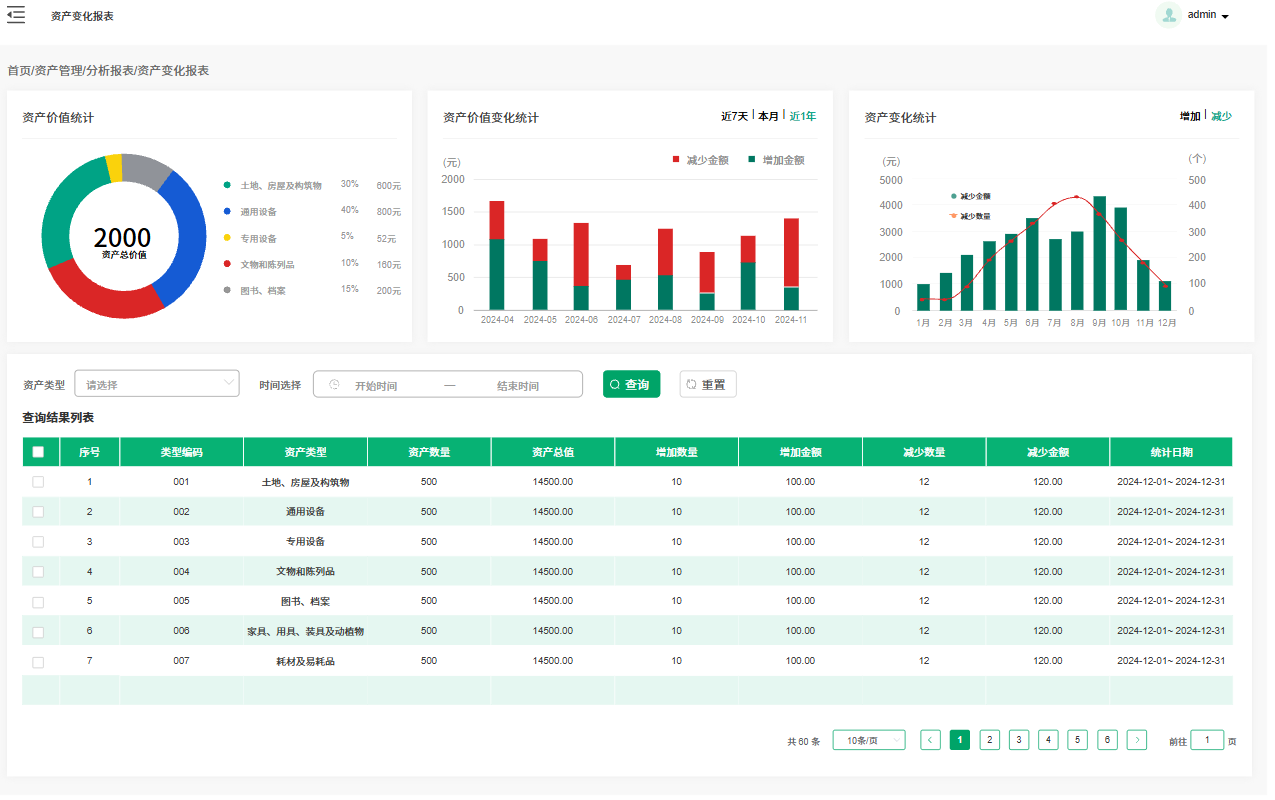The image size is (1275, 800).
Task: Go to previous page arrow in pagination
Action: pyautogui.click(x=930, y=740)
